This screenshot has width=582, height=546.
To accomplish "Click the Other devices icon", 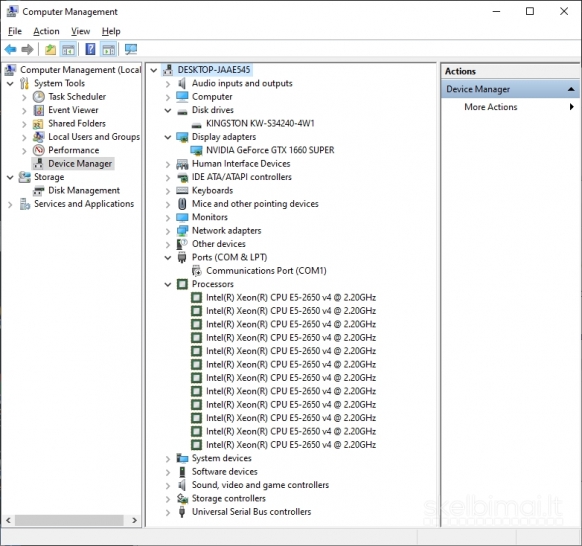I will point(182,244).
